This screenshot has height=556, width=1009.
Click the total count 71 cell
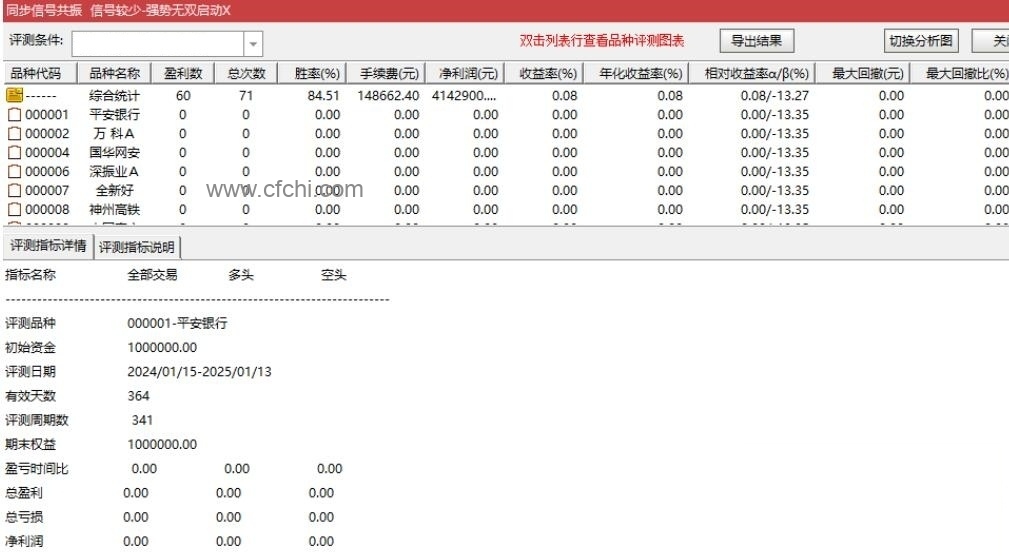coord(246,96)
